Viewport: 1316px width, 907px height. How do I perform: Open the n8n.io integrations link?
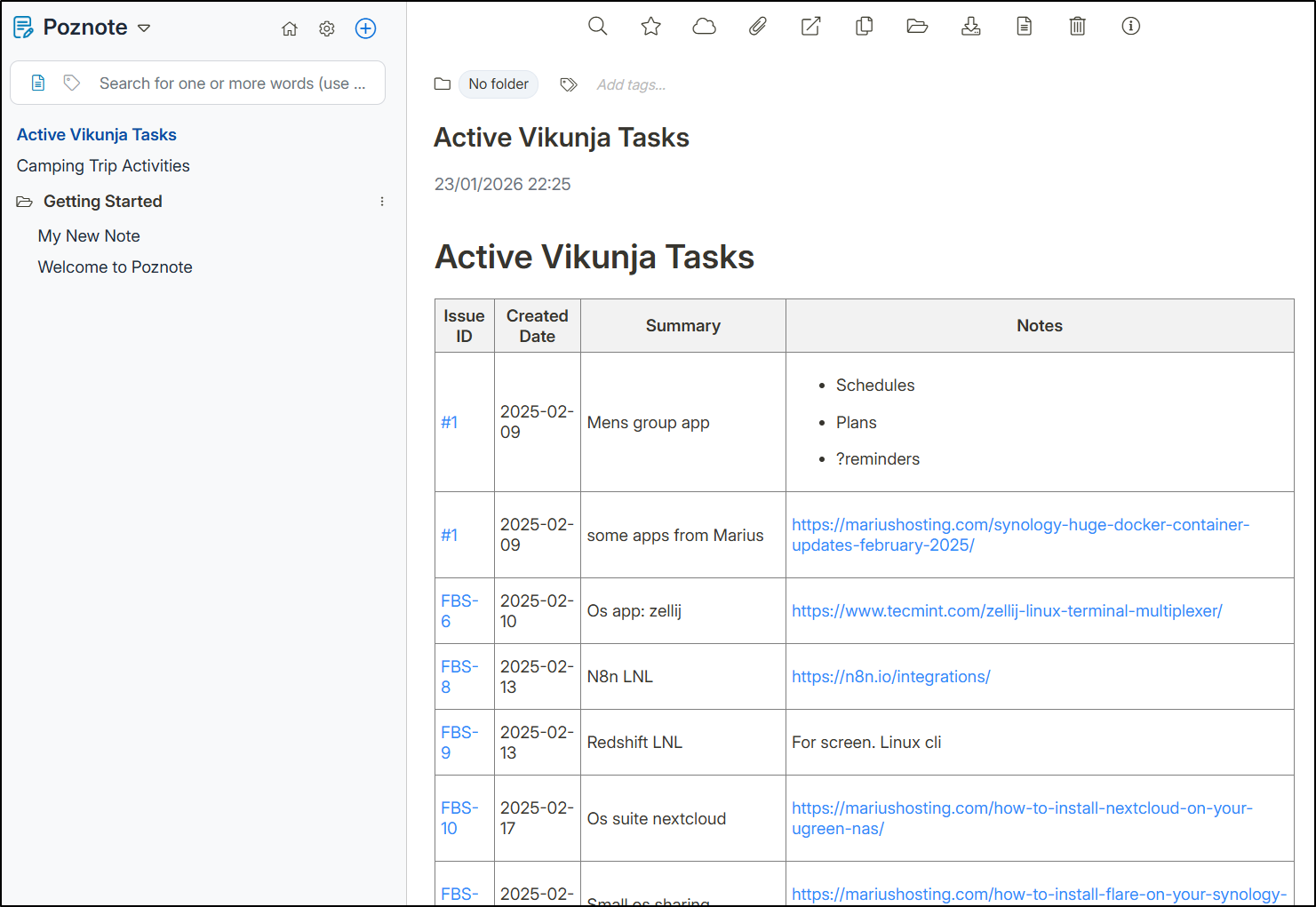[x=890, y=677]
